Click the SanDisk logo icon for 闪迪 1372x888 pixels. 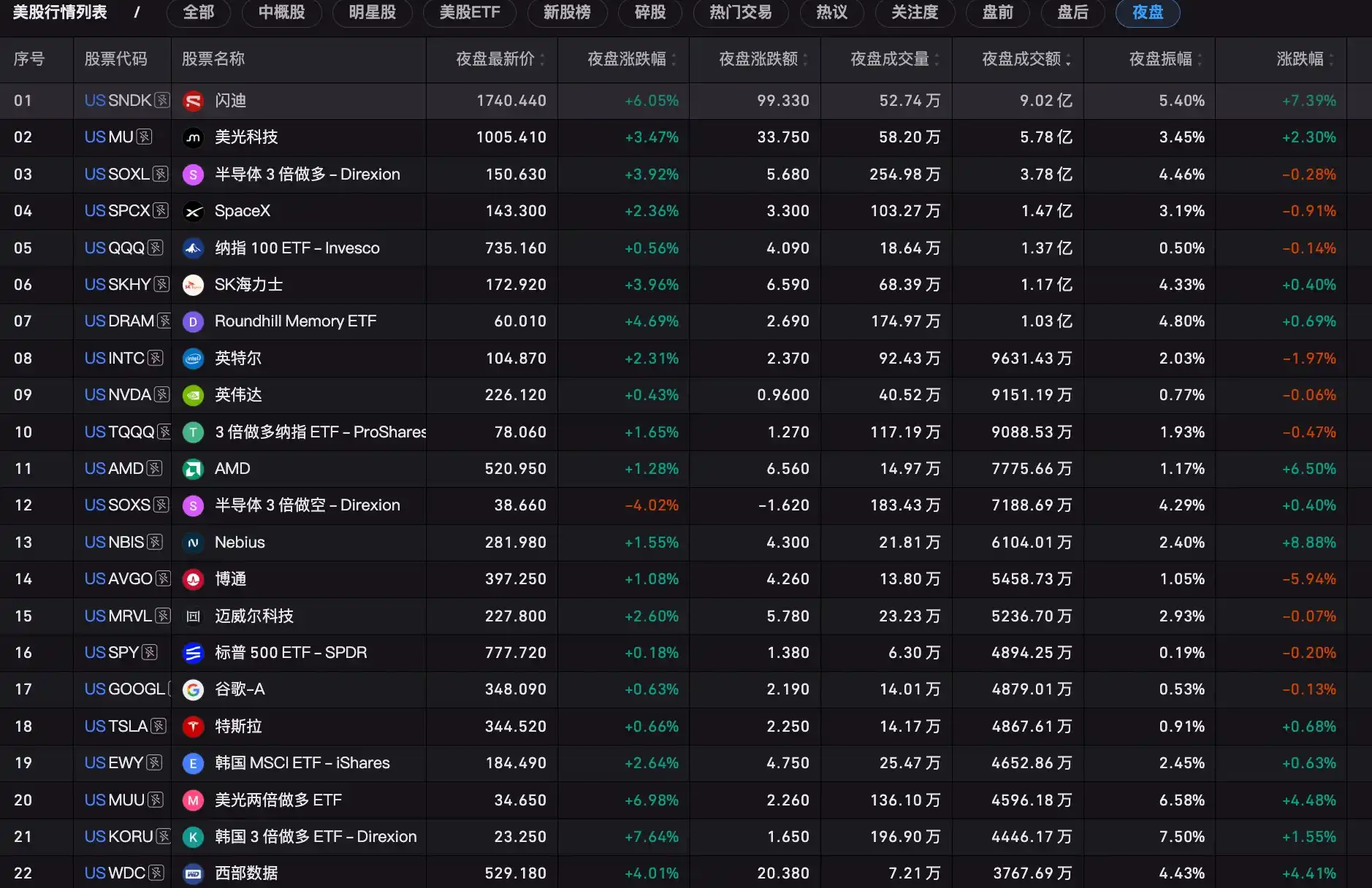click(193, 101)
